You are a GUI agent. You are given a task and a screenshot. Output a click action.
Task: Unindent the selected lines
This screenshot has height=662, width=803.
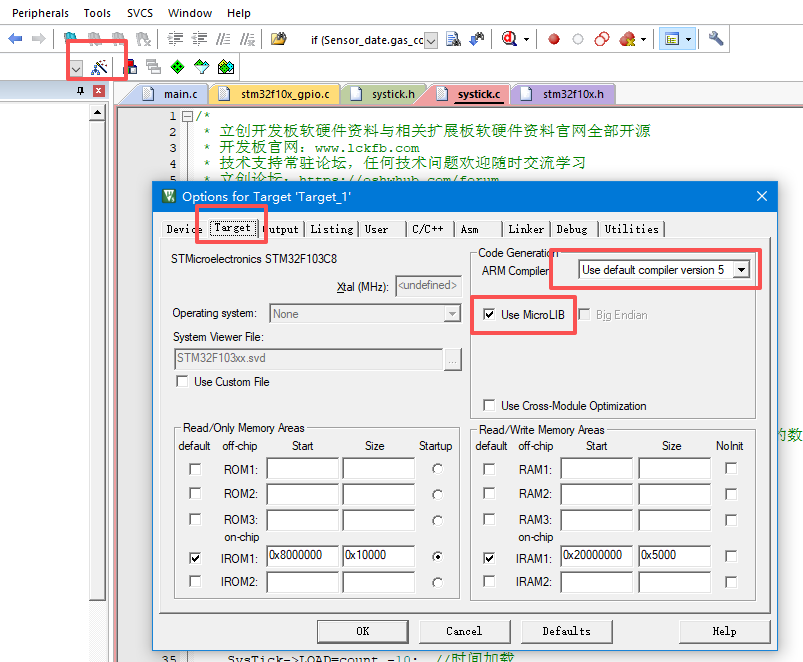point(199,39)
